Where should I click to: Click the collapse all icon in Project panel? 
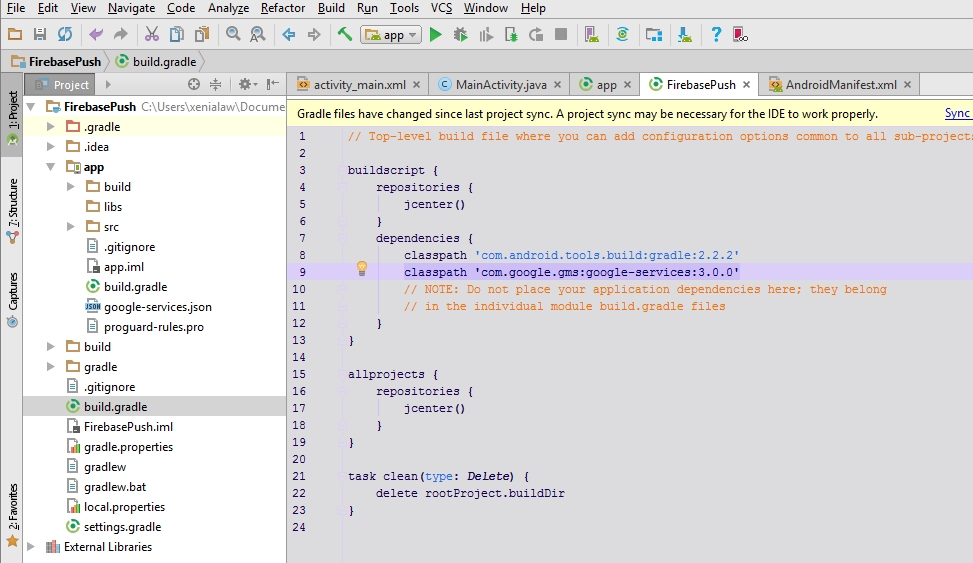pos(215,84)
